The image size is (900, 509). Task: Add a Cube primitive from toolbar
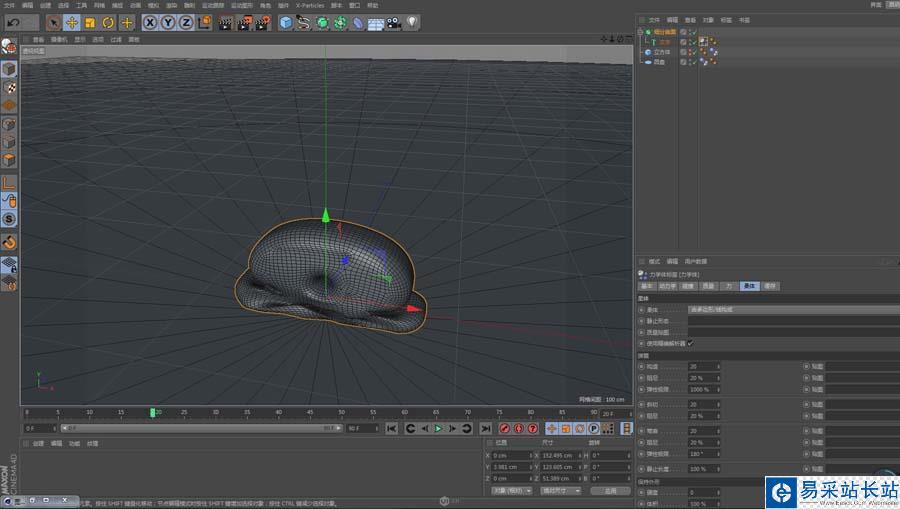click(x=286, y=22)
